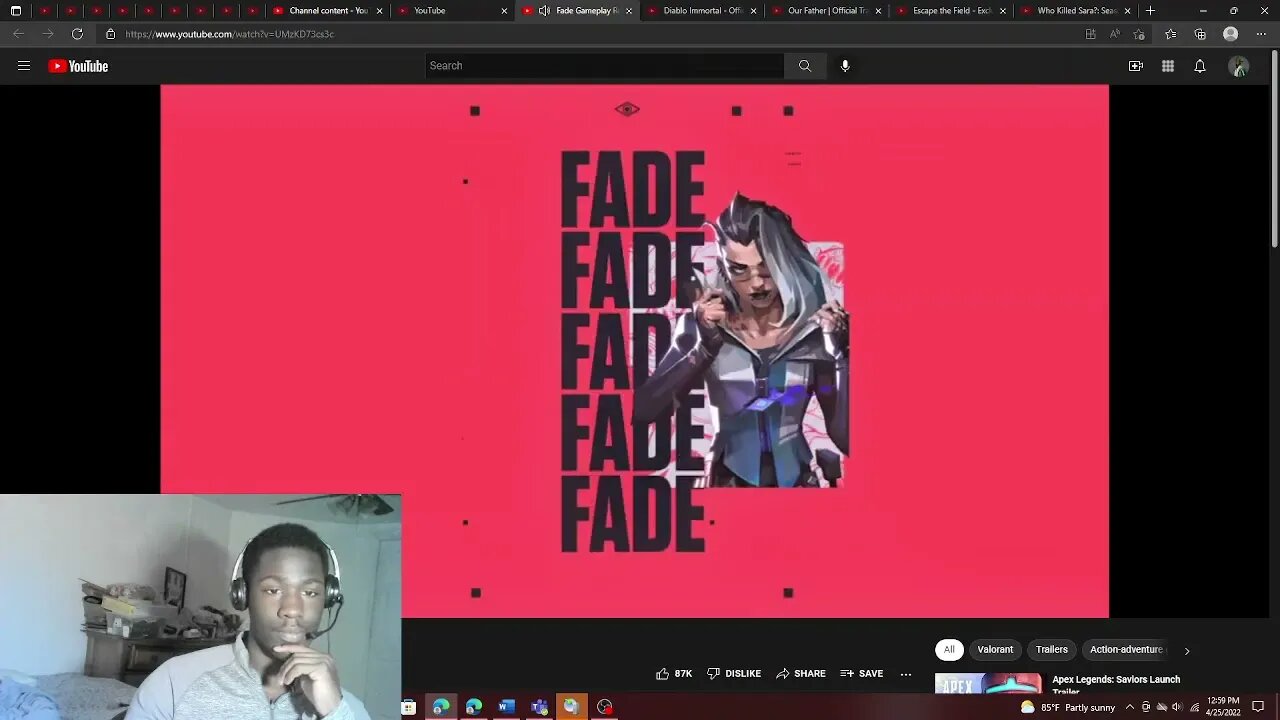This screenshot has height=720, width=1280.
Task: View site info lock icon
Action: pyautogui.click(x=110, y=34)
